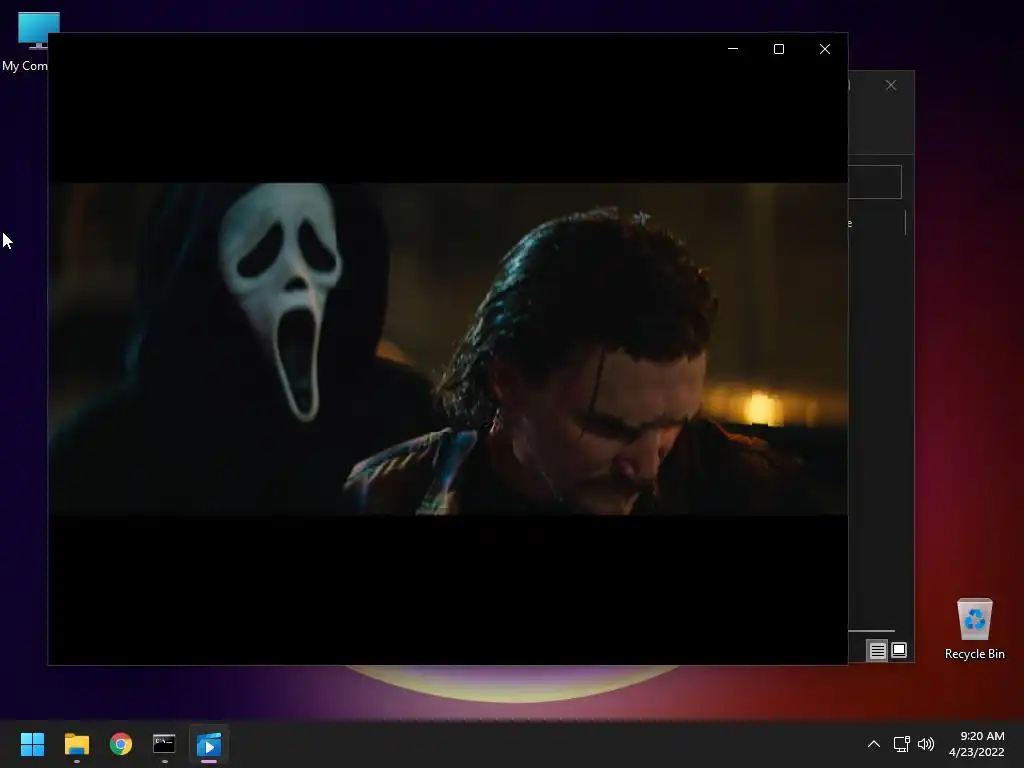
Task: Click the playing video frame
Action: tap(448, 349)
